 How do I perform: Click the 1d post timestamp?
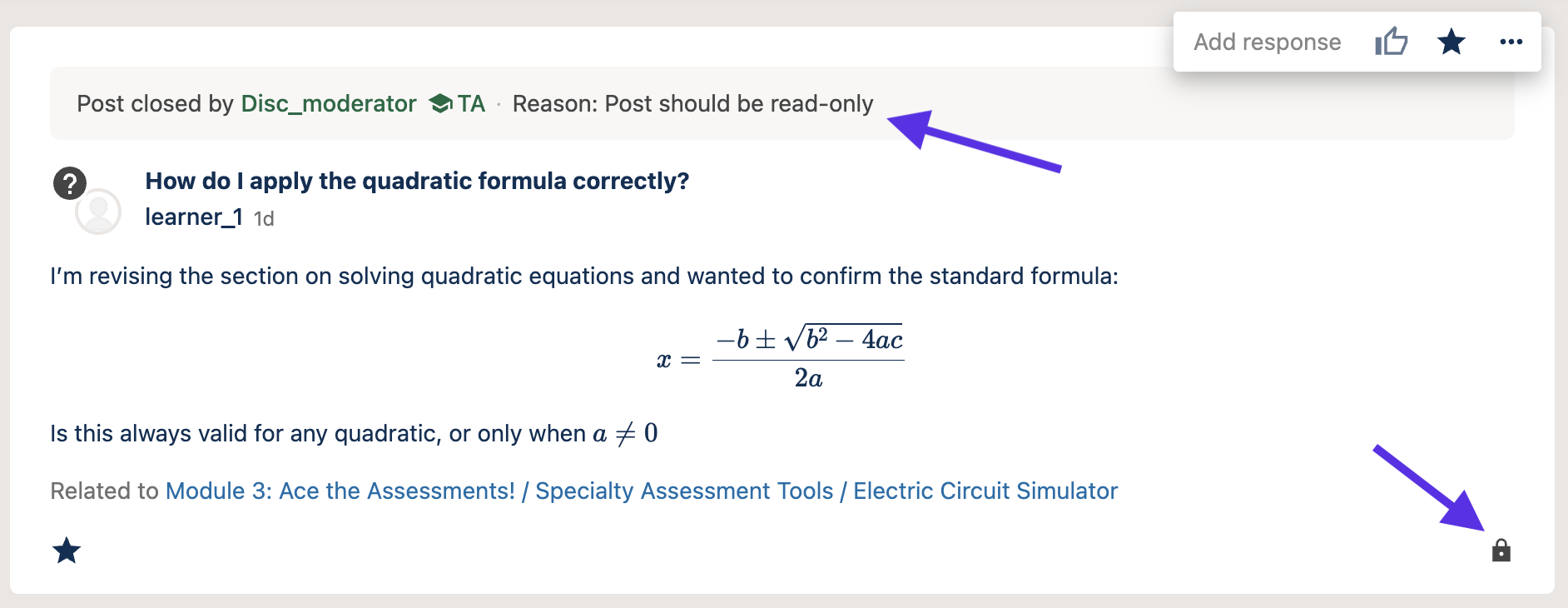tap(264, 218)
